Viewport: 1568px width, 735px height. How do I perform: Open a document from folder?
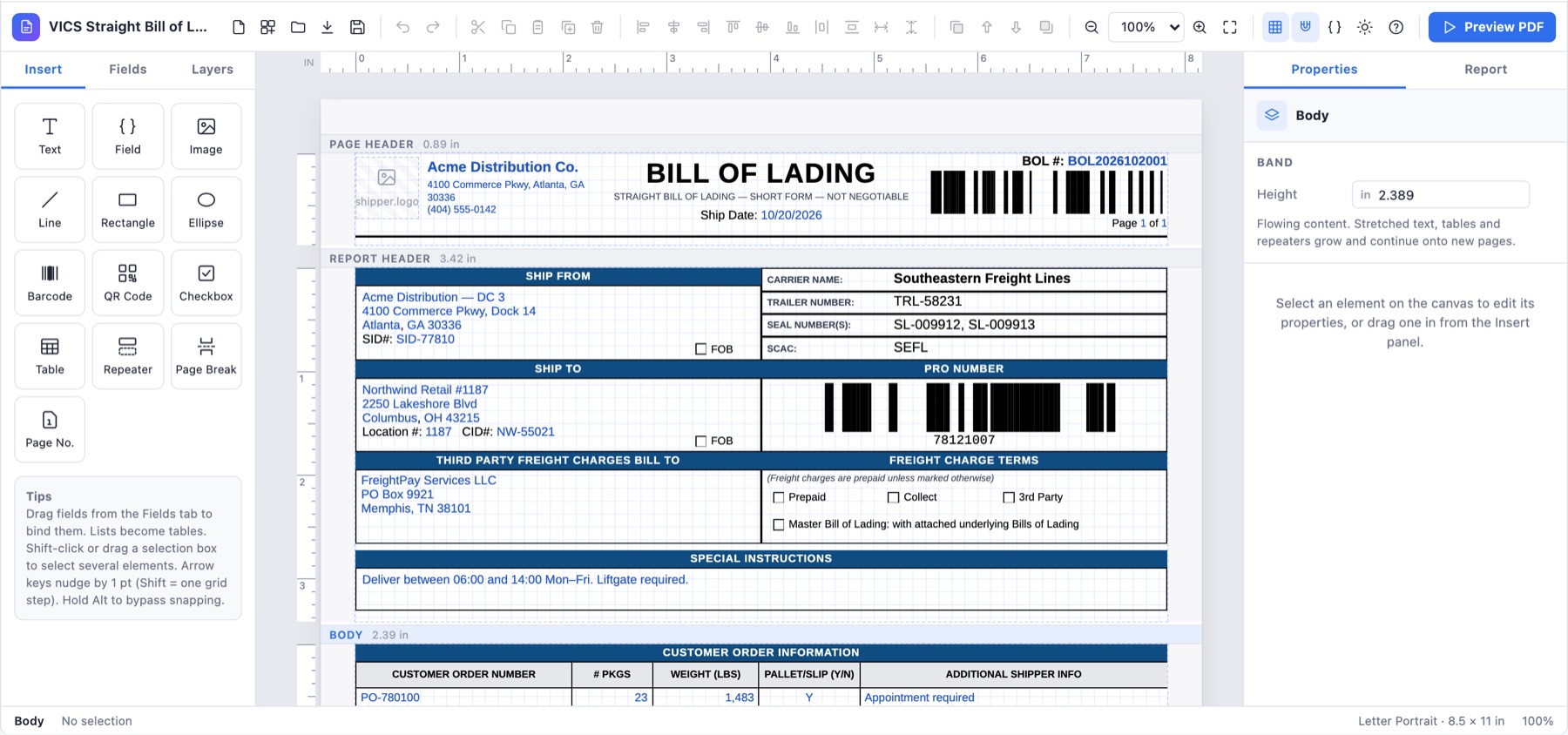point(298,27)
